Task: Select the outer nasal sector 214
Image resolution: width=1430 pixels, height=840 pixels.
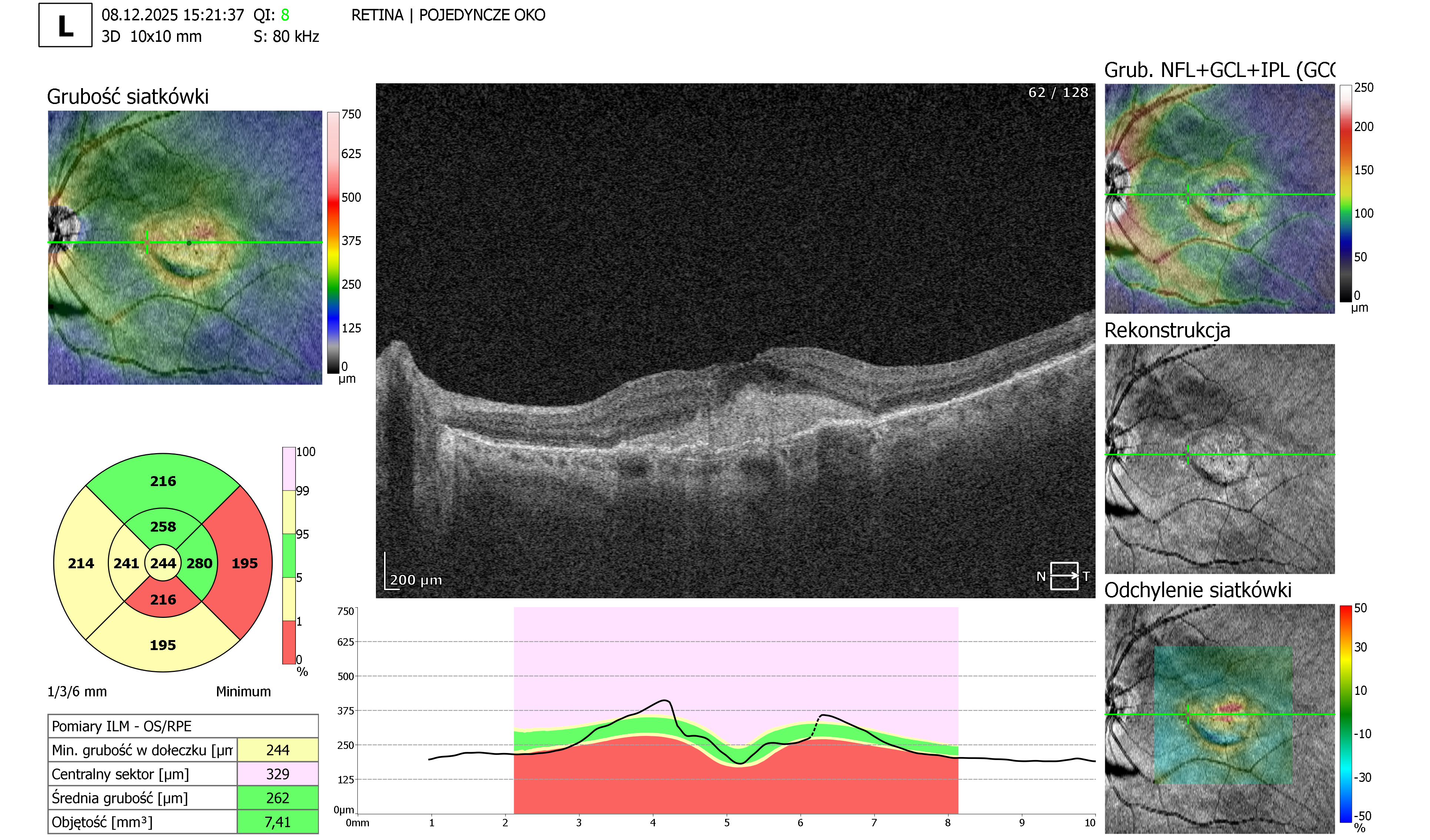Action: [x=81, y=563]
